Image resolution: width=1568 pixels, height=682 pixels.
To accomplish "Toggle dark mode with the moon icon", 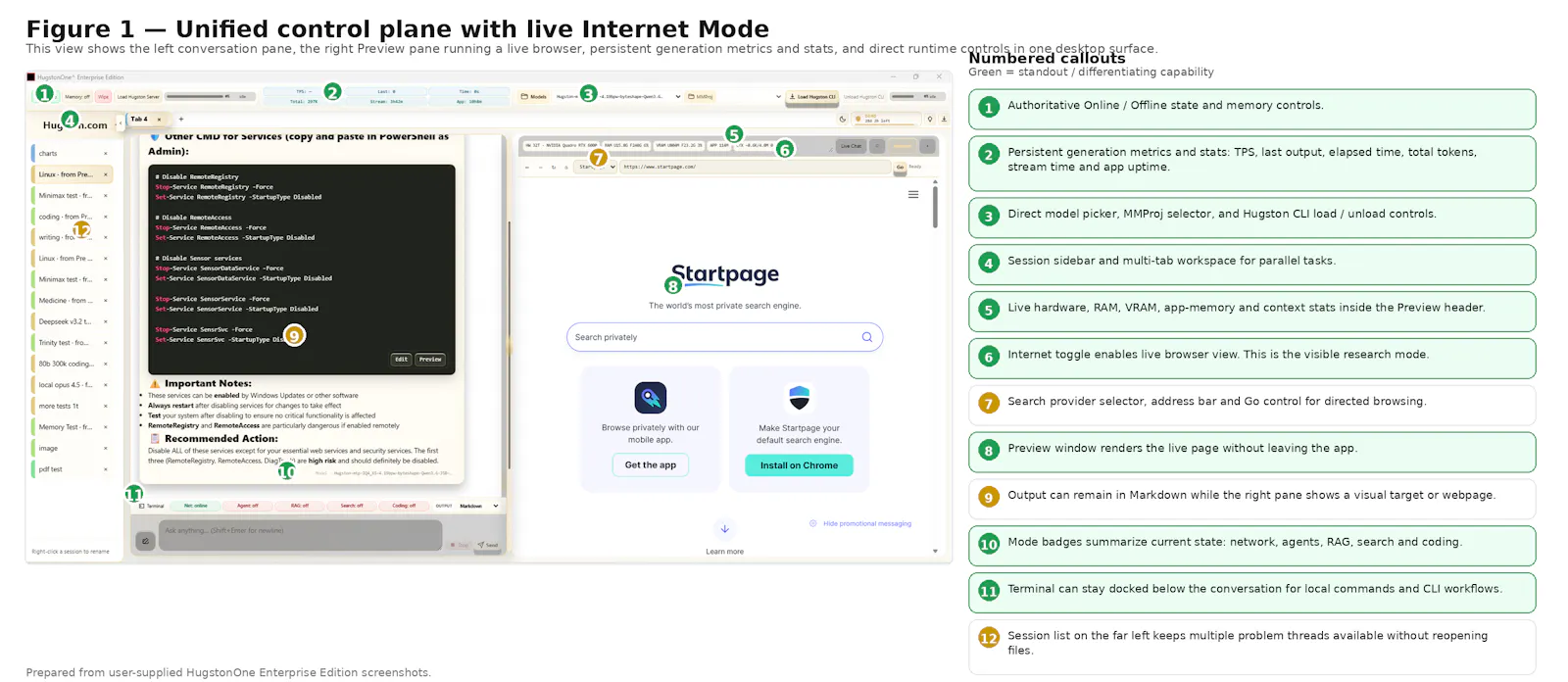I will 842,120.
